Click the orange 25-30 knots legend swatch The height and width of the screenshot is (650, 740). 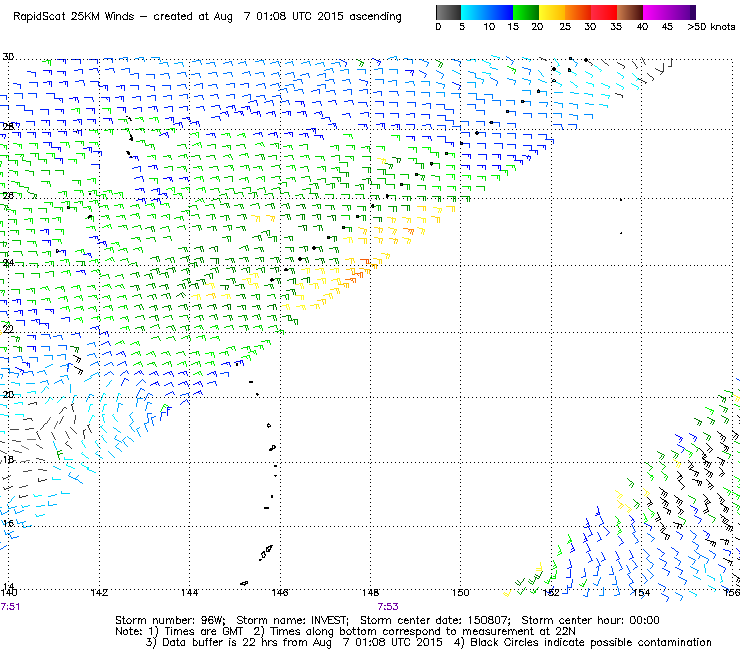pyautogui.click(x=578, y=12)
